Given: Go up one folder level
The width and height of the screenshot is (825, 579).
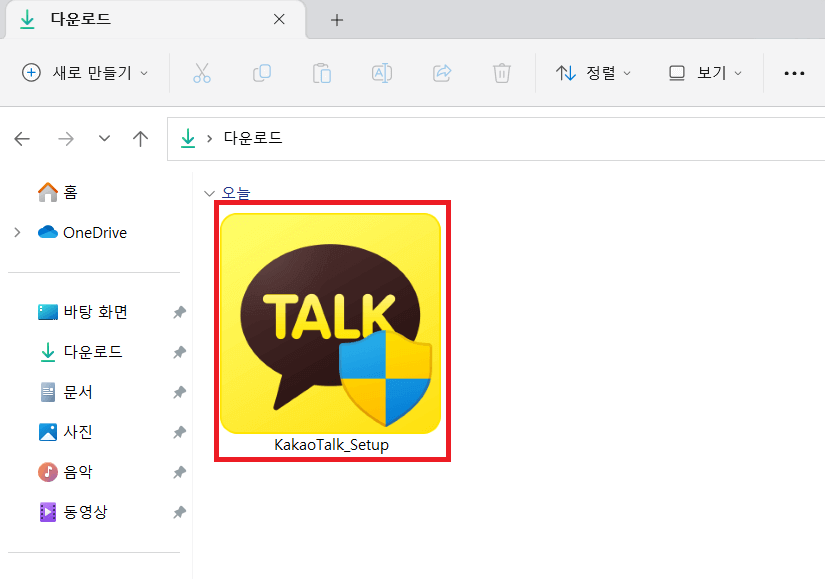Looking at the screenshot, I should pyautogui.click(x=141, y=139).
